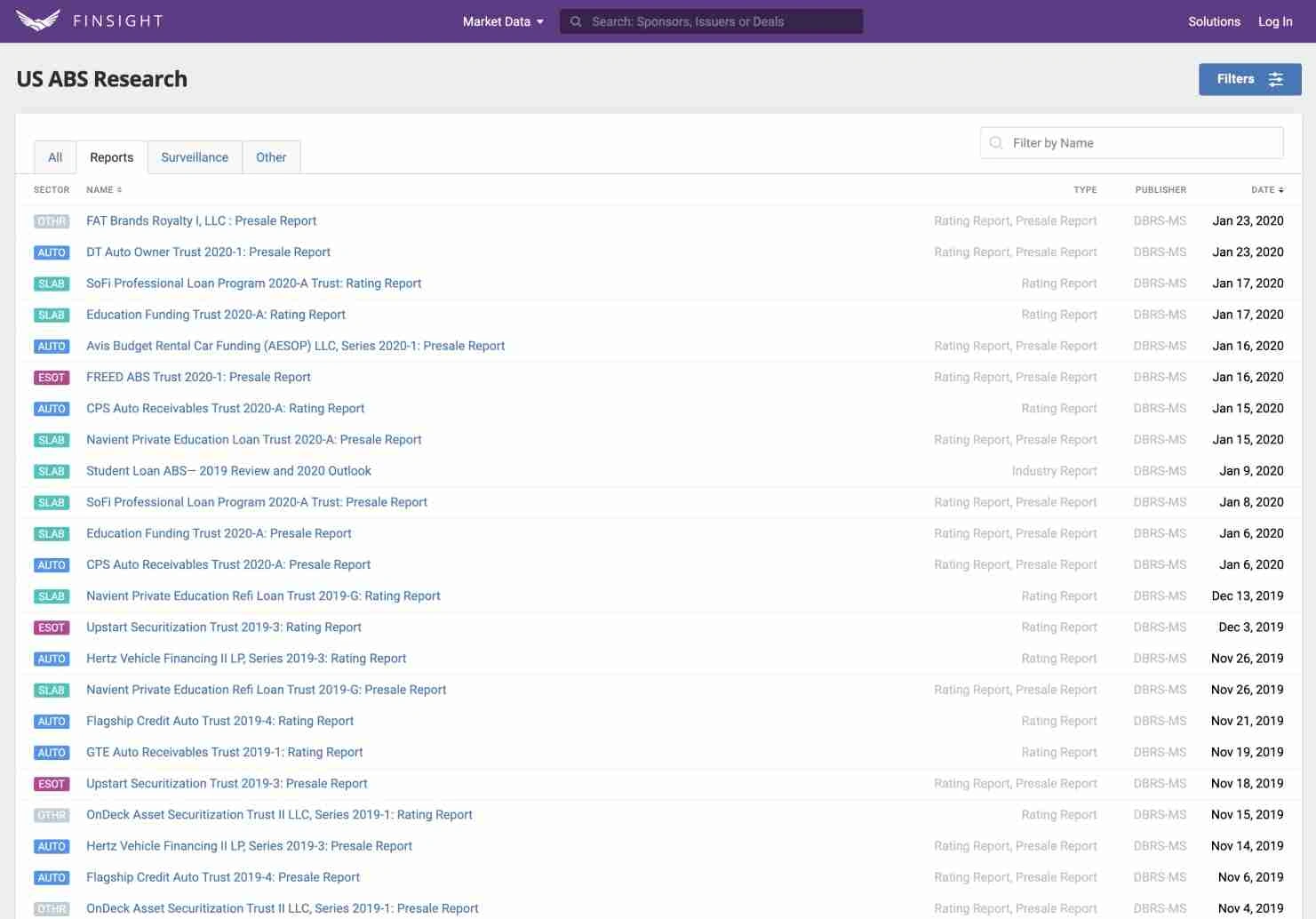This screenshot has width=1316, height=919.
Task: Click AUTO badge on DT Auto Owner Trust row
Action: tap(52, 252)
